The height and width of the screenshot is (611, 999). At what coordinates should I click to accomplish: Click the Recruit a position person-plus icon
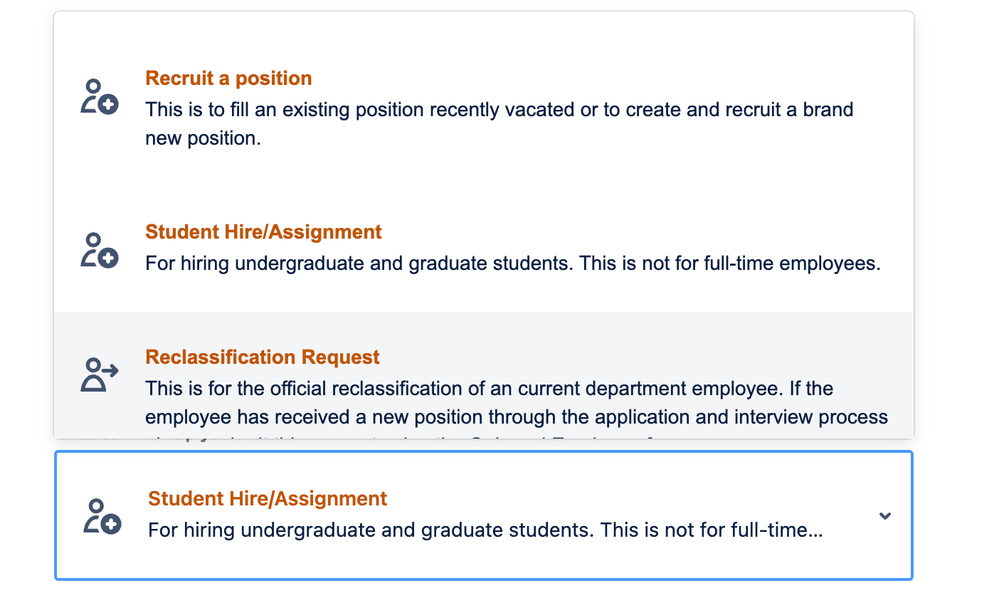click(x=99, y=97)
